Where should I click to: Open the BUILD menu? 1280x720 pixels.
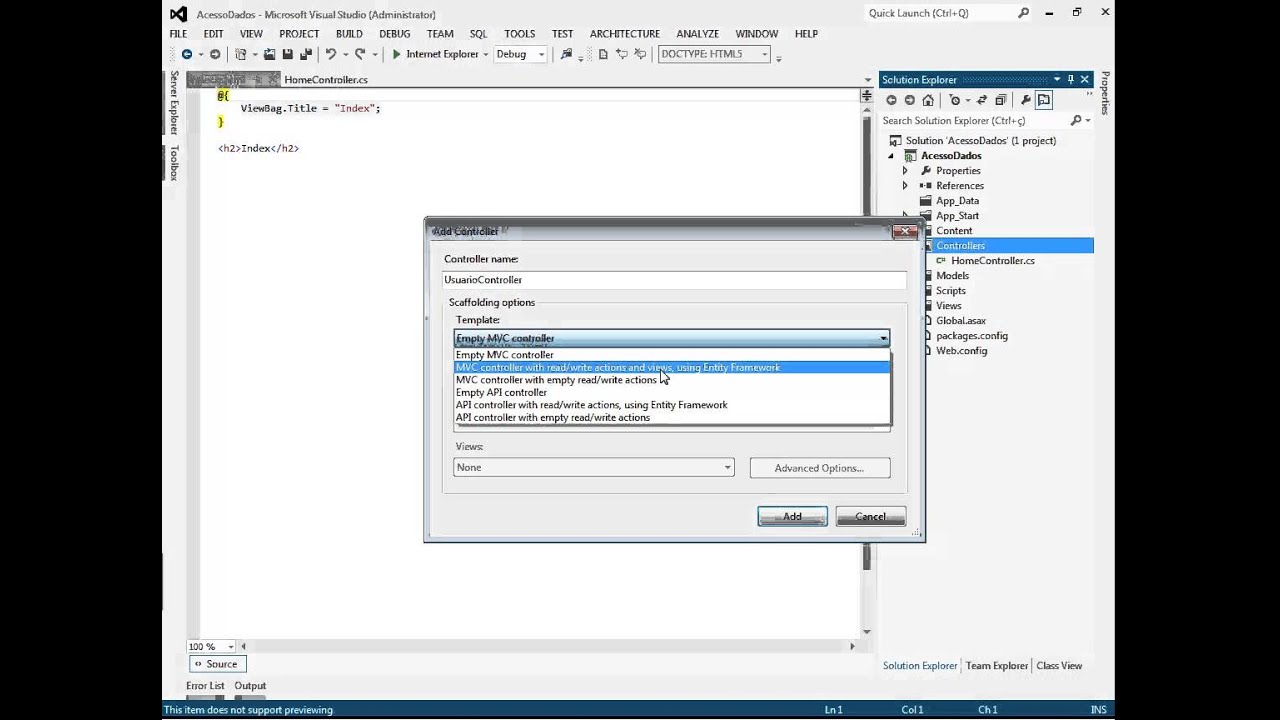pos(349,33)
